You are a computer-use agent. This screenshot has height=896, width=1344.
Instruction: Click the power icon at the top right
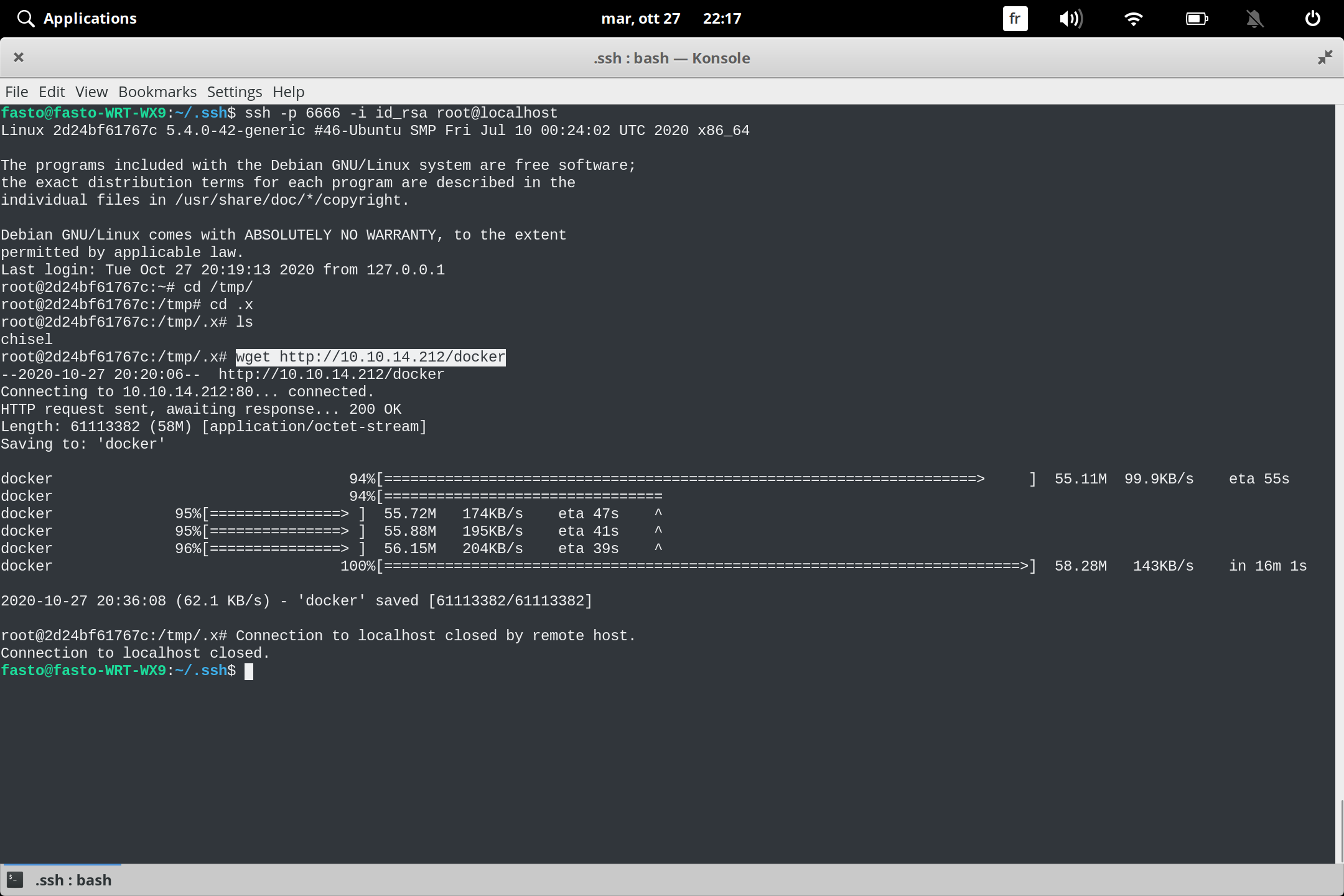(x=1312, y=18)
